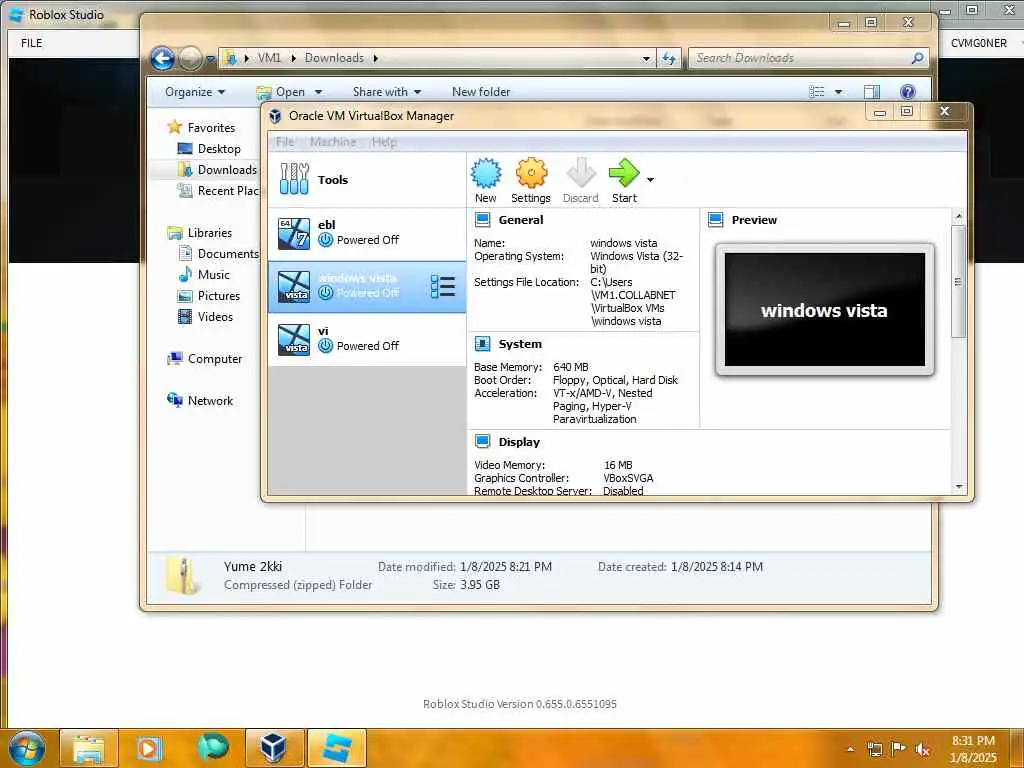This screenshot has width=1024, height=768.
Task: Select the windows vista virtual machine
Action: tap(367, 287)
